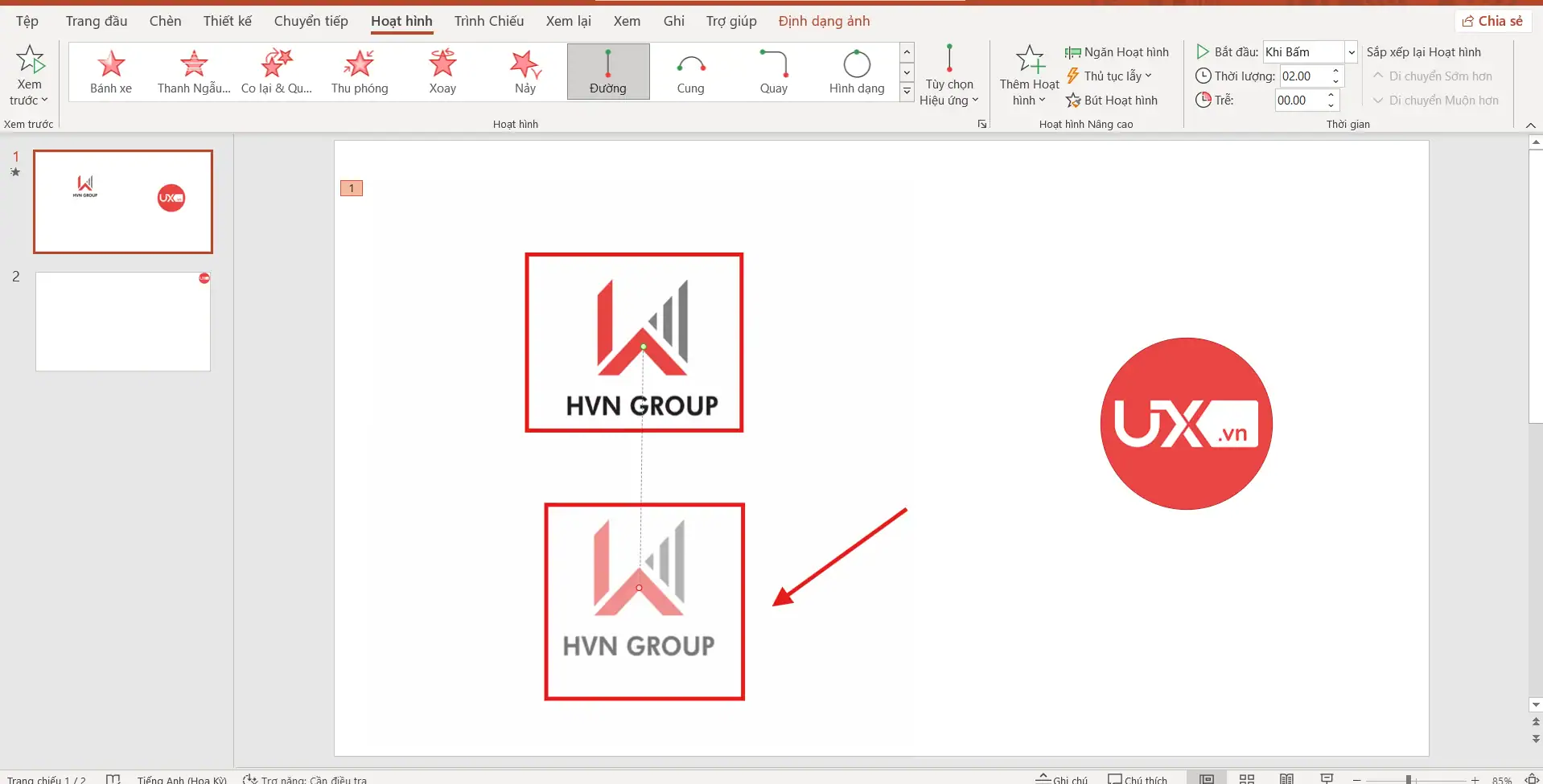The image size is (1543, 784).
Task: Open the Thủ tục lẫy trigger menu
Action: pos(1109,76)
